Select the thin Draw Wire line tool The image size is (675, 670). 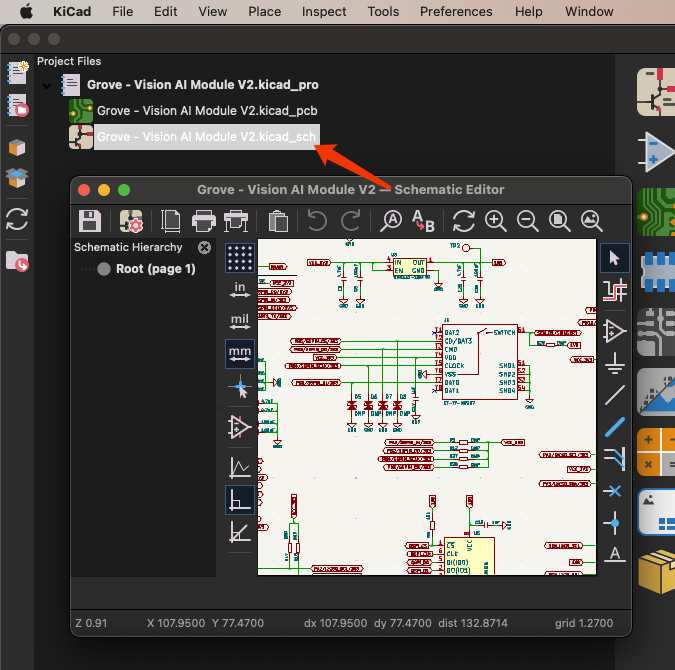pos(615,395)
